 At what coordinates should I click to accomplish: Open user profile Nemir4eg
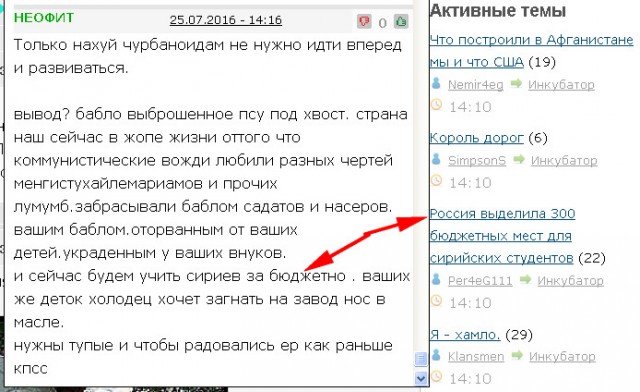[476, 85]
